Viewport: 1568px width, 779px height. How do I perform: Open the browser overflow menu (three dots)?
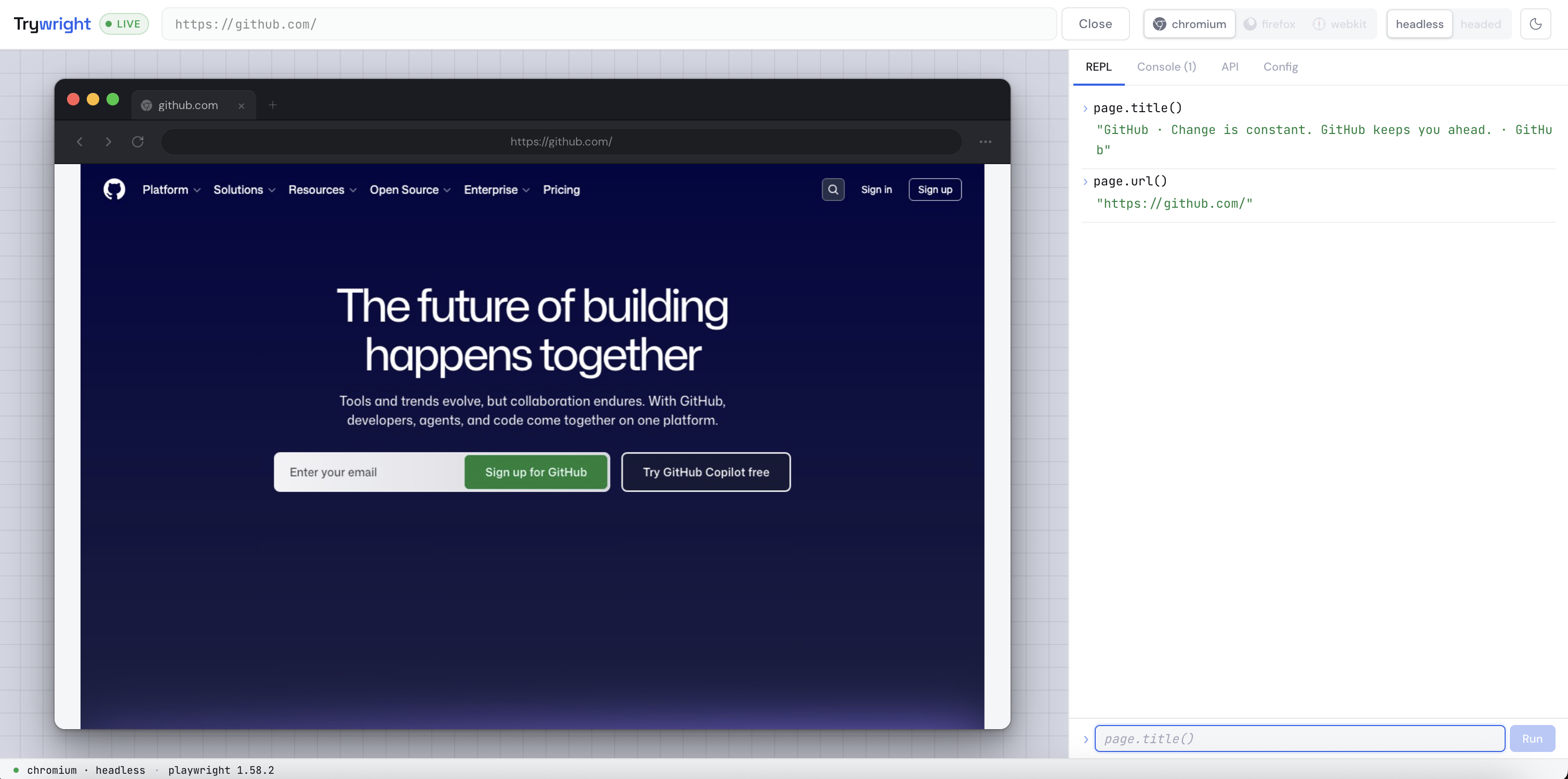pos(986,141)
